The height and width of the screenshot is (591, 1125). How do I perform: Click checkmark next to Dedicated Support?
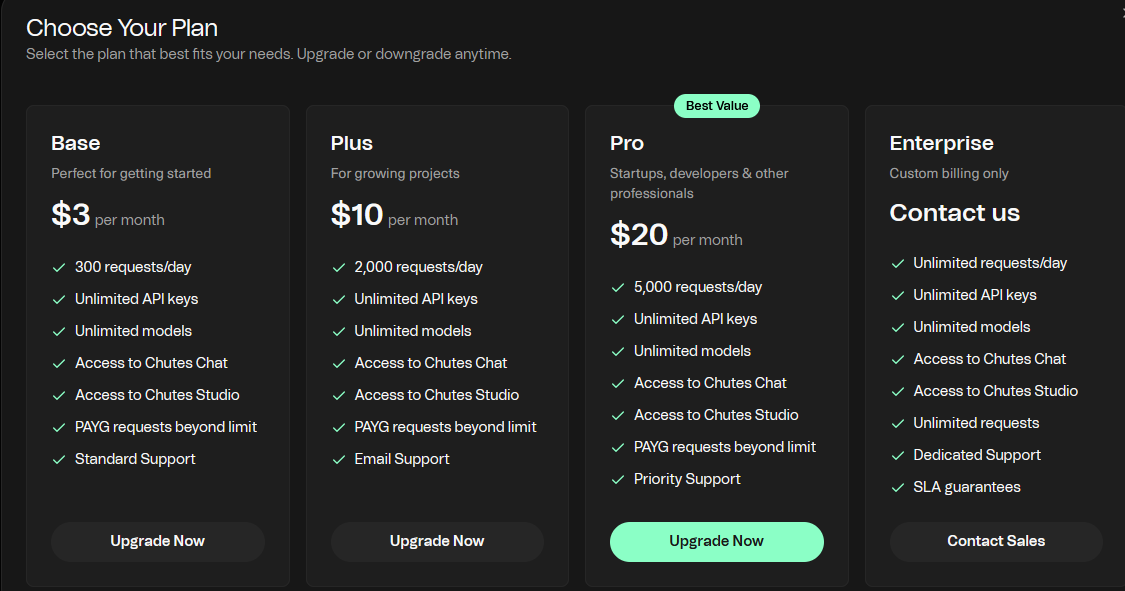(898, 455)
